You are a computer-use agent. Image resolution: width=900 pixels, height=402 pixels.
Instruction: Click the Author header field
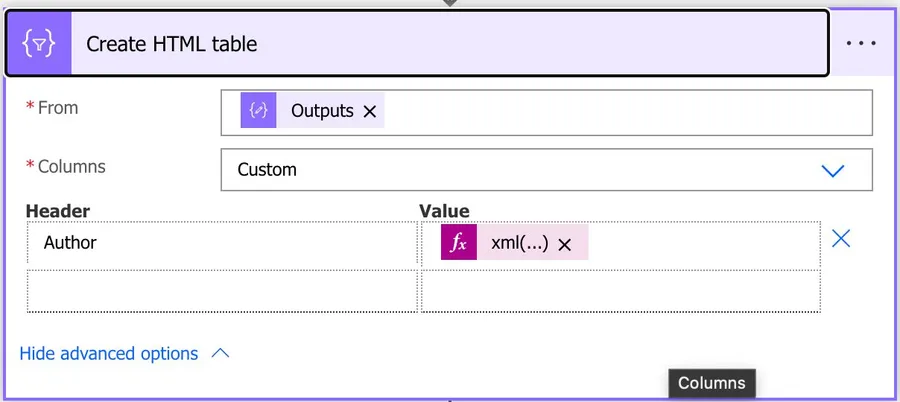coord(222,244)
